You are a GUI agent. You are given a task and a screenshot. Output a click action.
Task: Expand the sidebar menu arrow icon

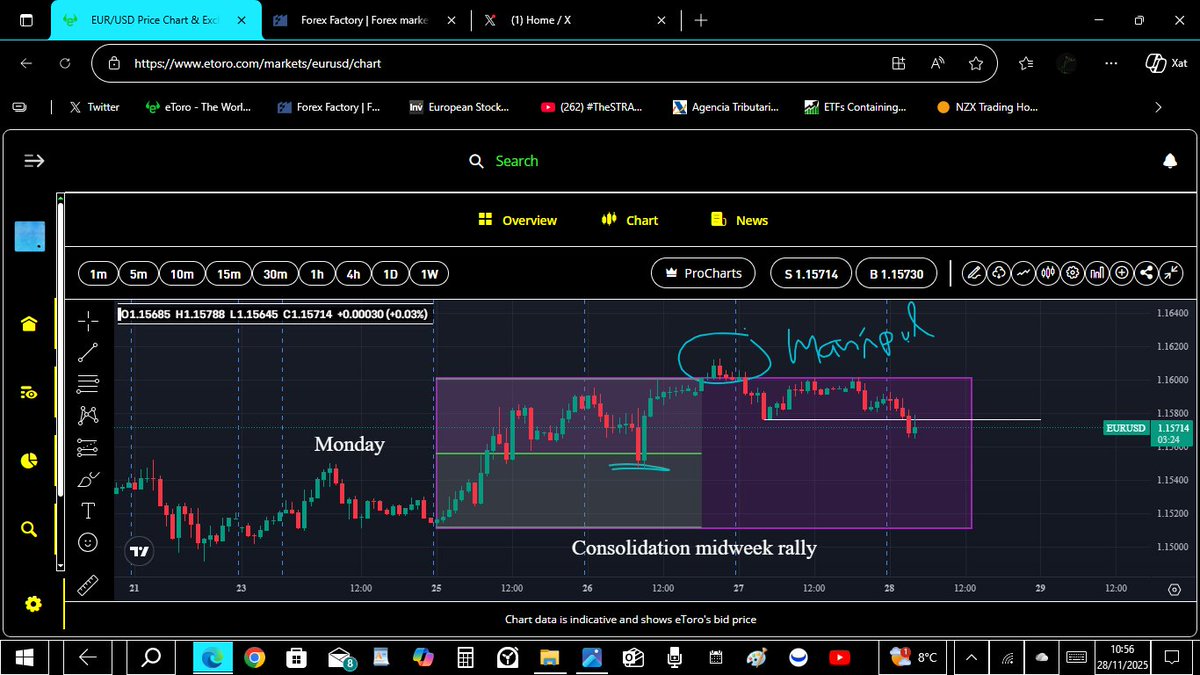point(34,161)
